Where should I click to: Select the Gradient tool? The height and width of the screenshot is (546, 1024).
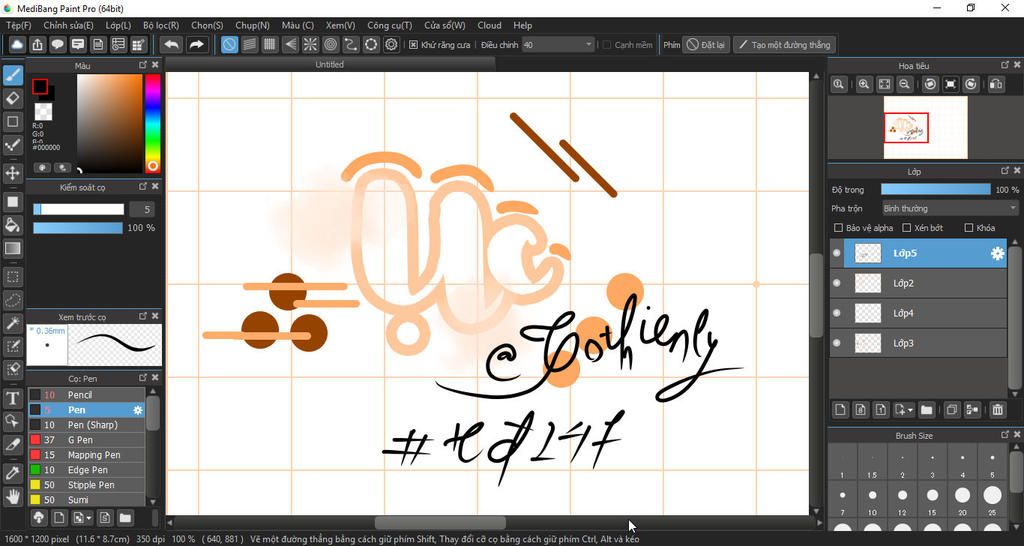click(12, 248)
